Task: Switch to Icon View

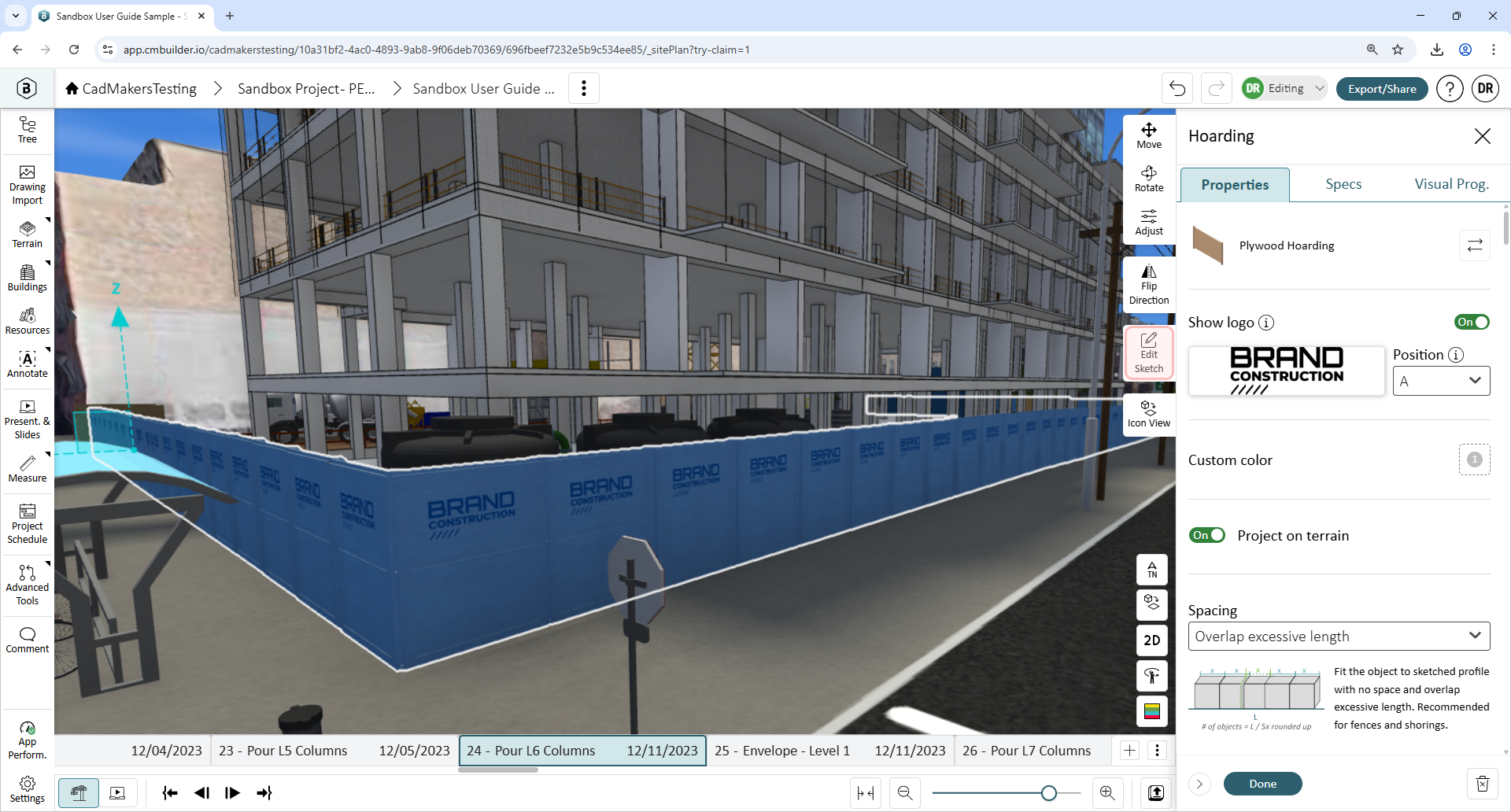Action: pyautogui.click(x=1149, y=414)
